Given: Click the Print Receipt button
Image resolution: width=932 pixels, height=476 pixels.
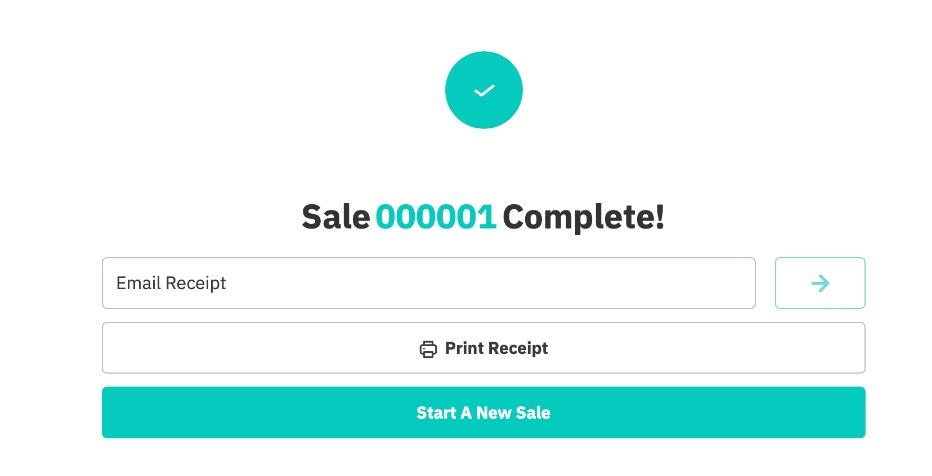Looking at the screenshot, I should pos(483,348).
